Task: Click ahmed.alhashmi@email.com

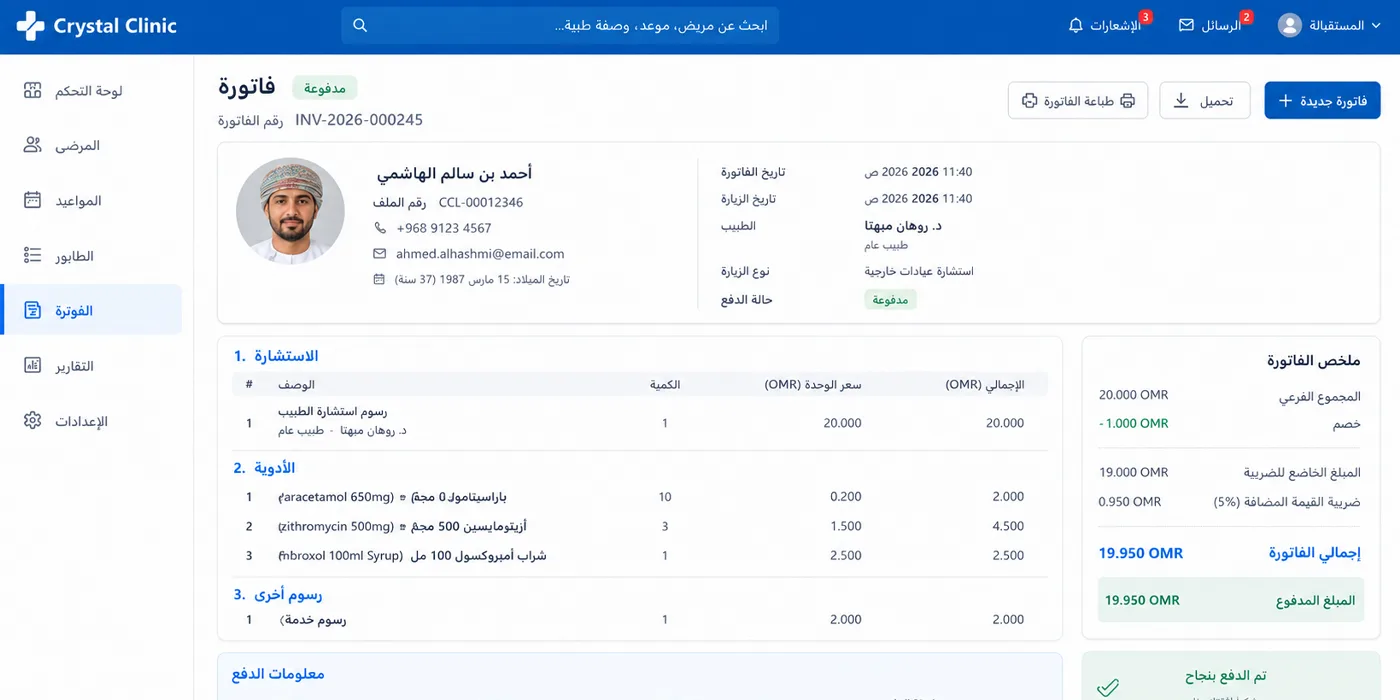Action: tap(480, 254)
